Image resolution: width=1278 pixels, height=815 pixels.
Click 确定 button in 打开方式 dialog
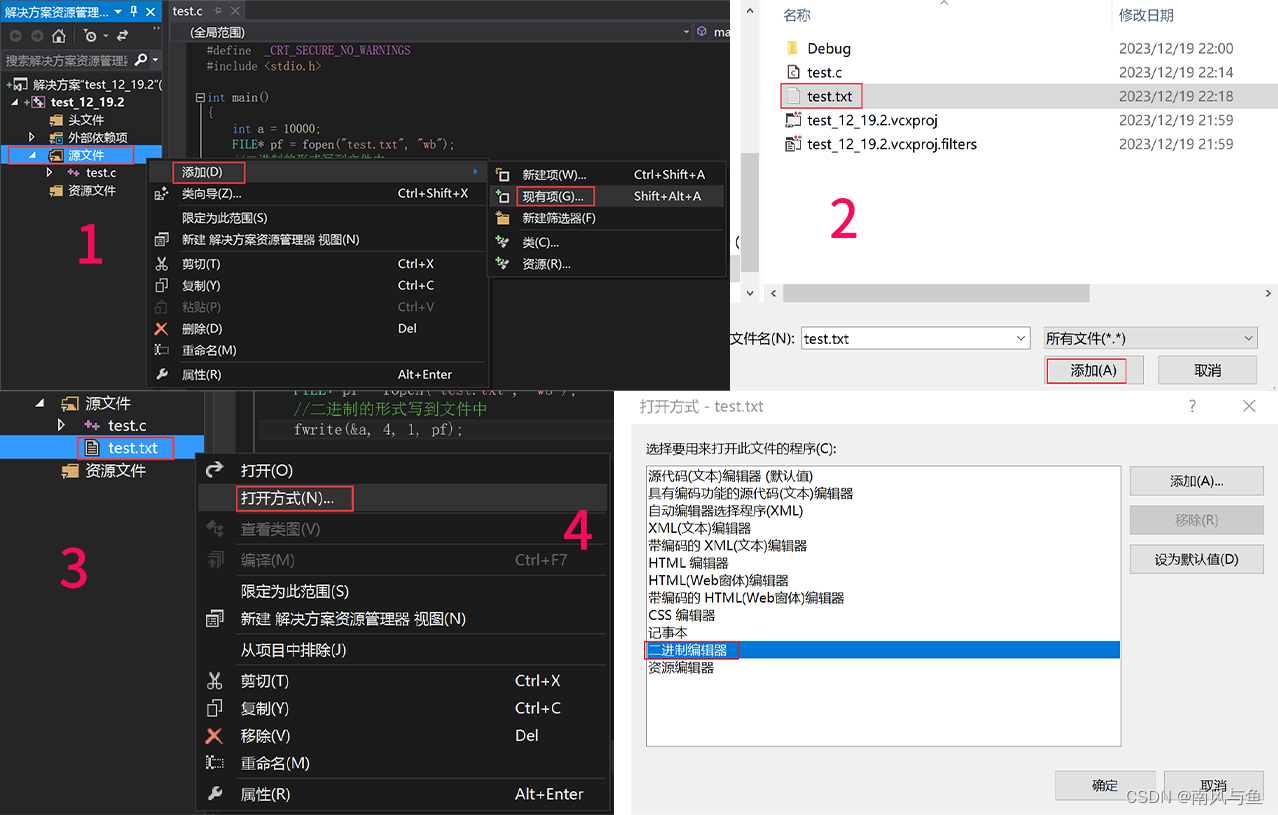pos(1105,785)
